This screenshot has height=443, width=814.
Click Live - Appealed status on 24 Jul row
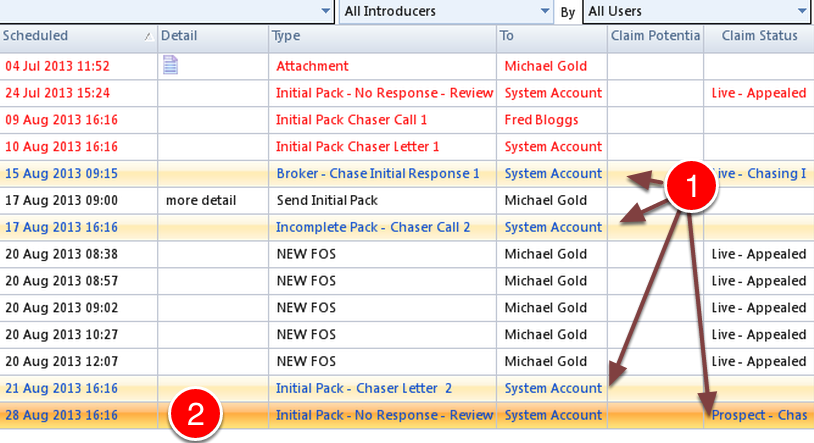(x=758, y=93)
